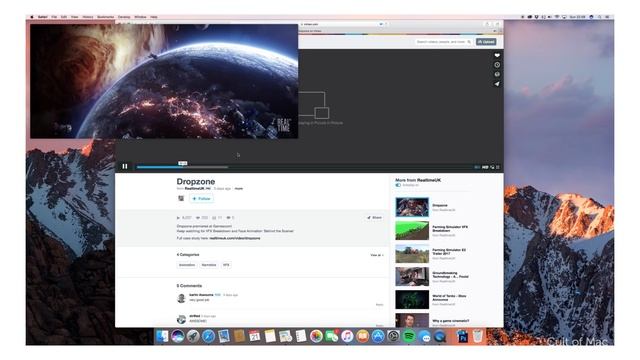Launch Siri from the Dock

coord(178,336)
